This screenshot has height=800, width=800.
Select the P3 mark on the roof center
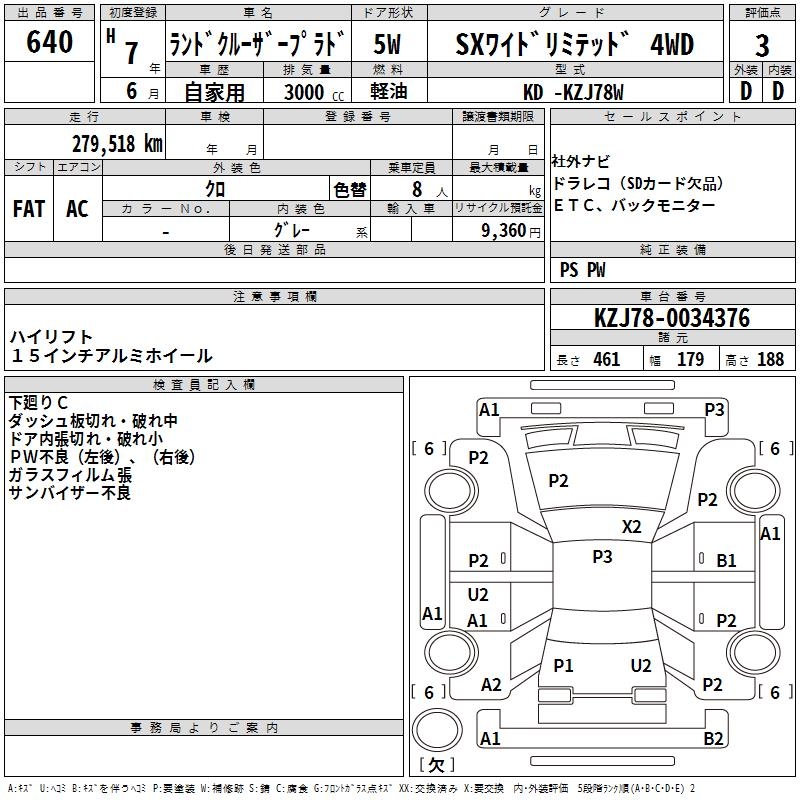(602, 557)
